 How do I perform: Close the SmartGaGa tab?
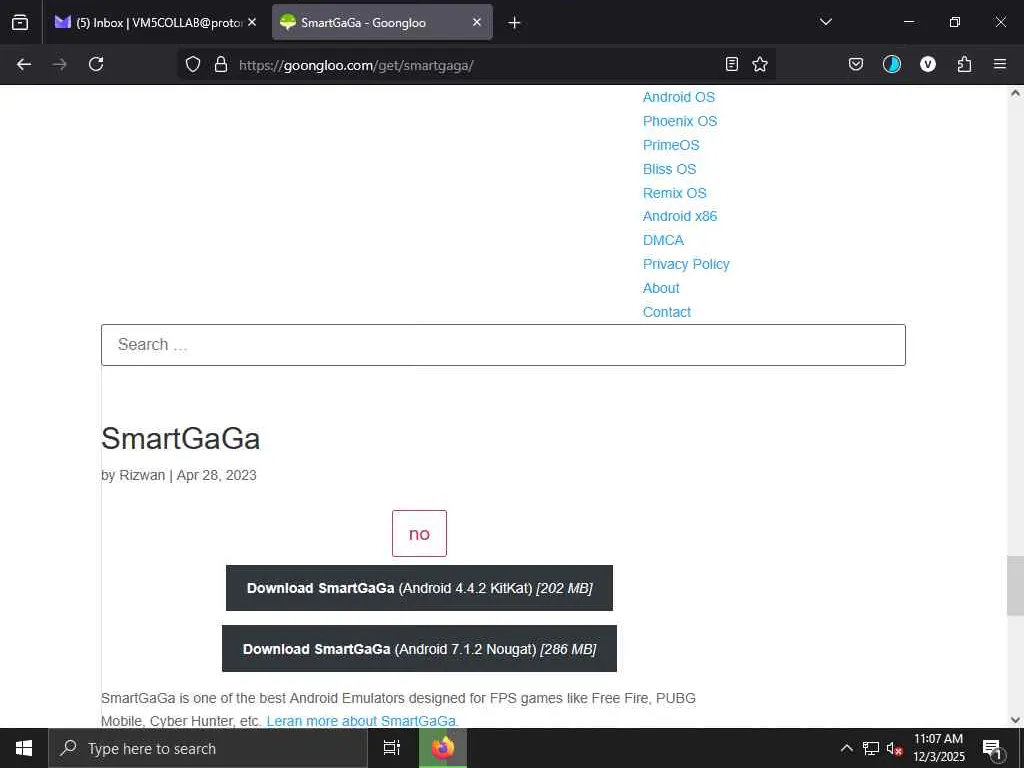pos(477,22)
